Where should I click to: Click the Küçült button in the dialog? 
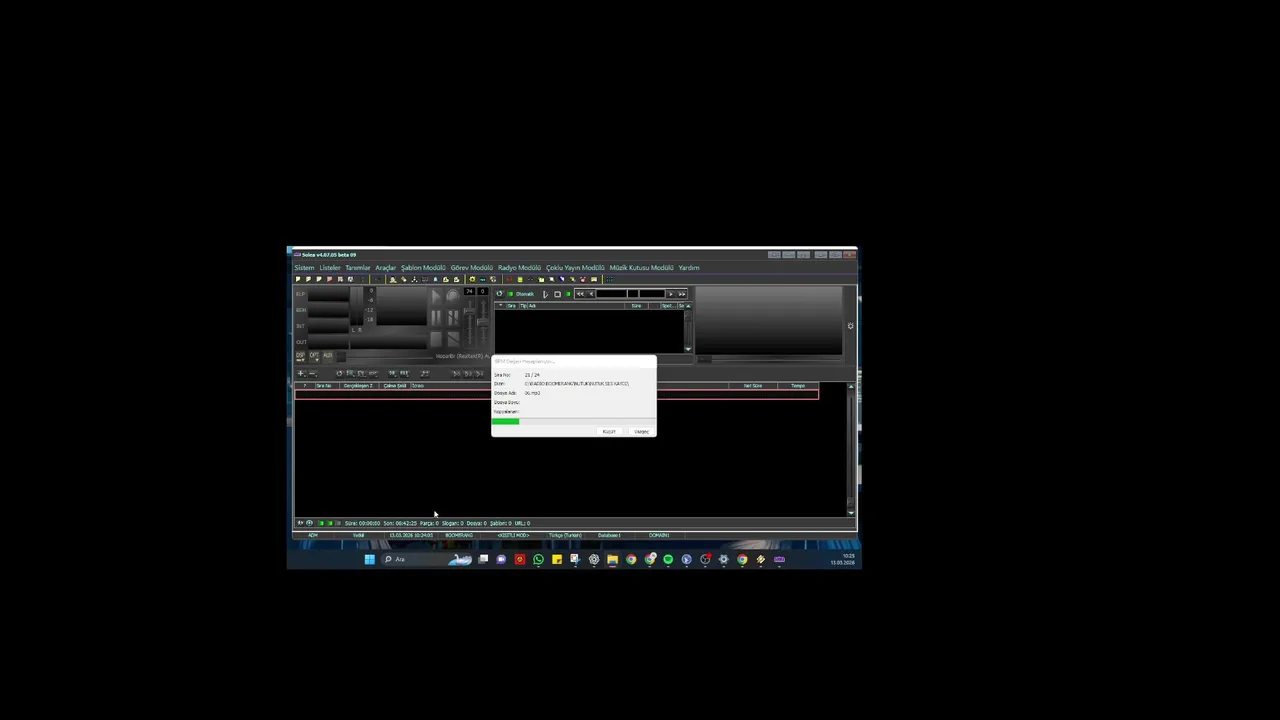point(609,431)
